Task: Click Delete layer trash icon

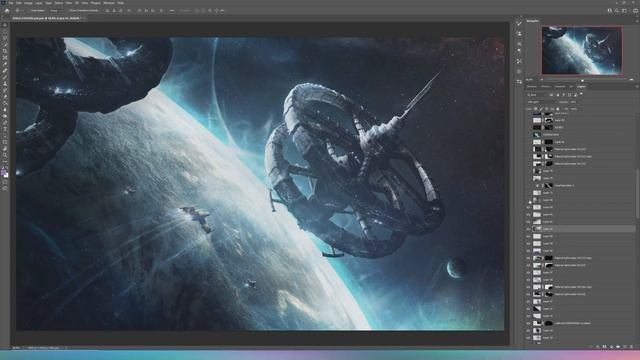Action: pyautogui.click(x=631, y=347)
